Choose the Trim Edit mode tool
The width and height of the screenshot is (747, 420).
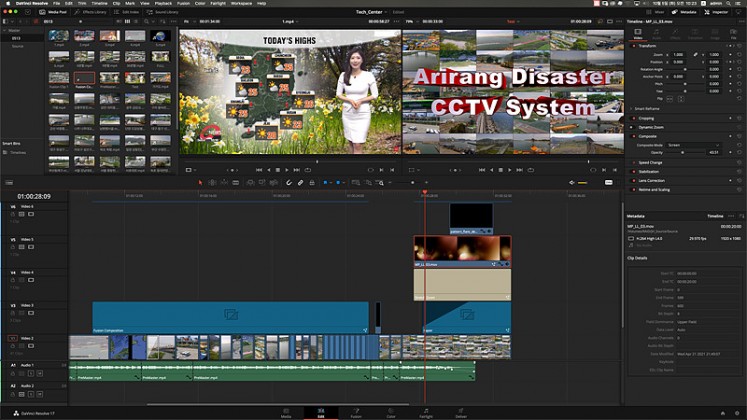[212, 182]
